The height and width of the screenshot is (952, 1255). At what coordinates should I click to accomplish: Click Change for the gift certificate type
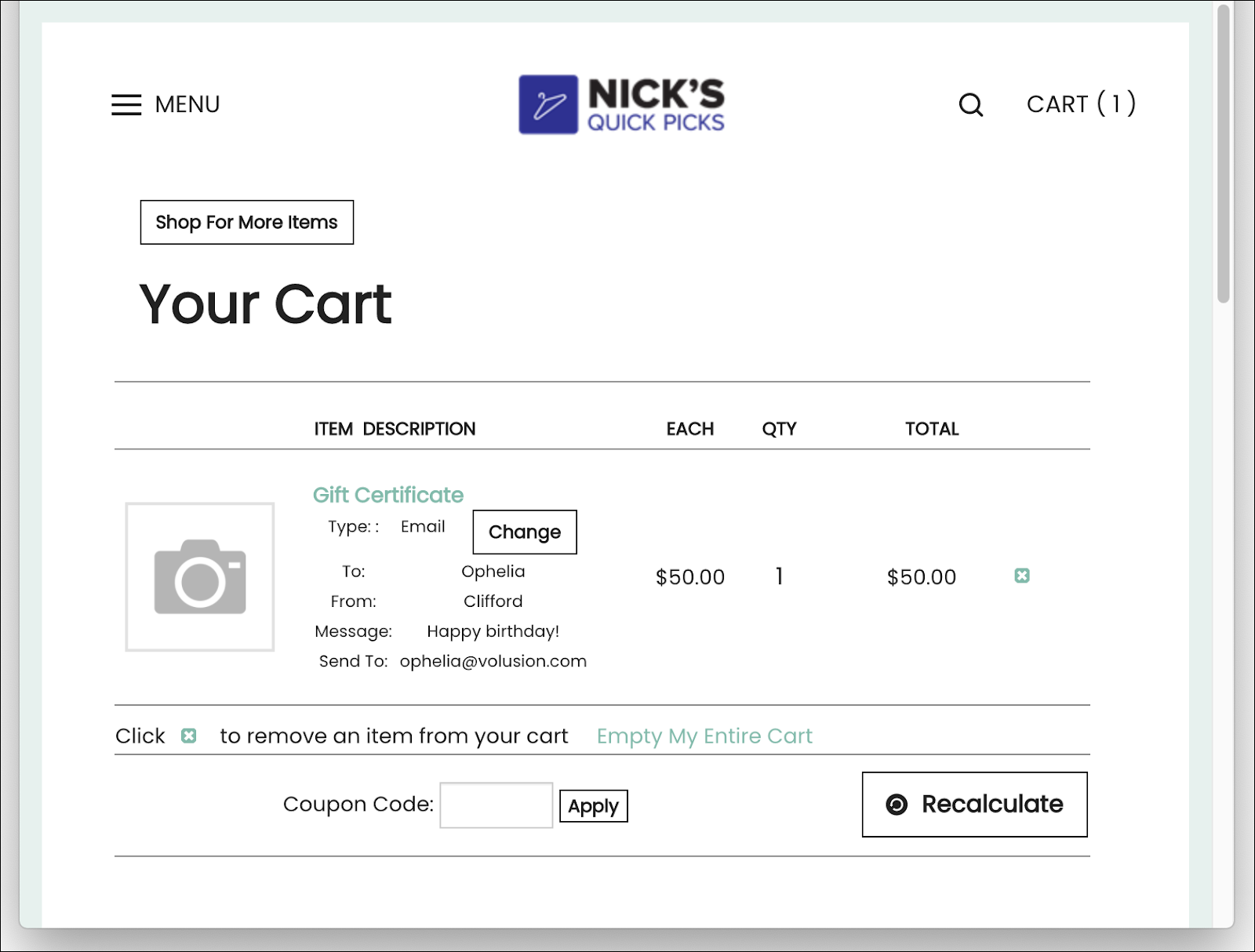point(524,532)
